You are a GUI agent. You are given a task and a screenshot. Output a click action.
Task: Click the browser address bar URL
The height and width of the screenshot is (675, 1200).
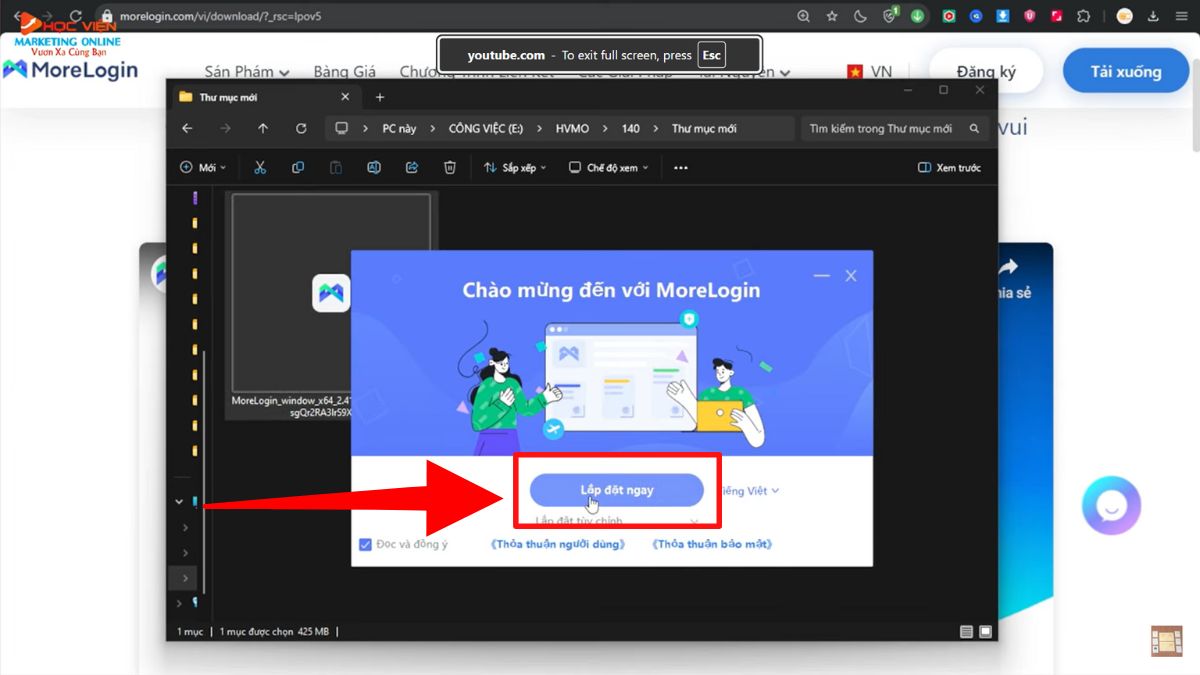coord(220,16)
